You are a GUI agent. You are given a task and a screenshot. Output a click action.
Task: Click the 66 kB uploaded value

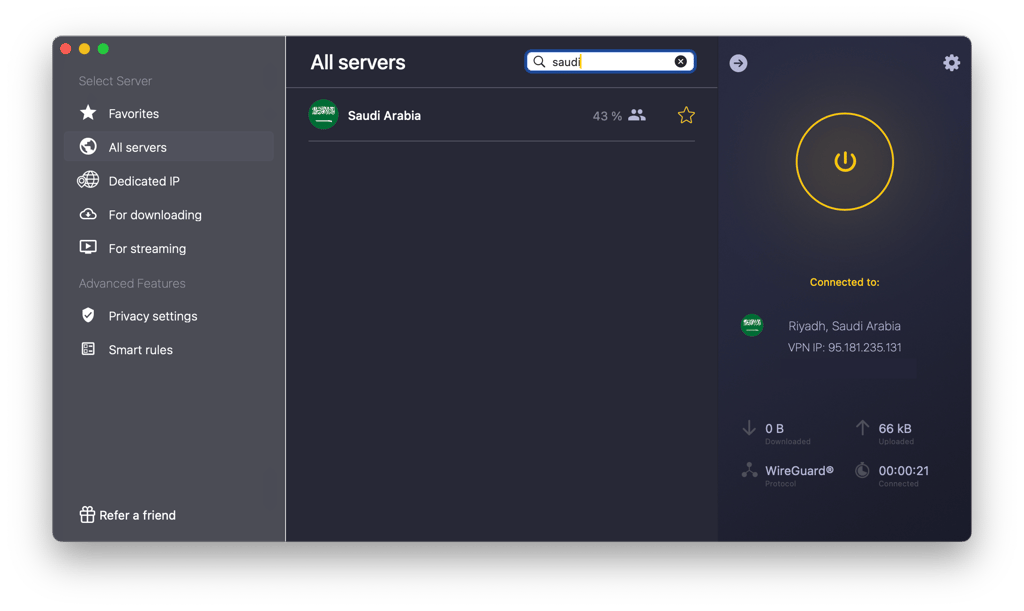(895, 428)
